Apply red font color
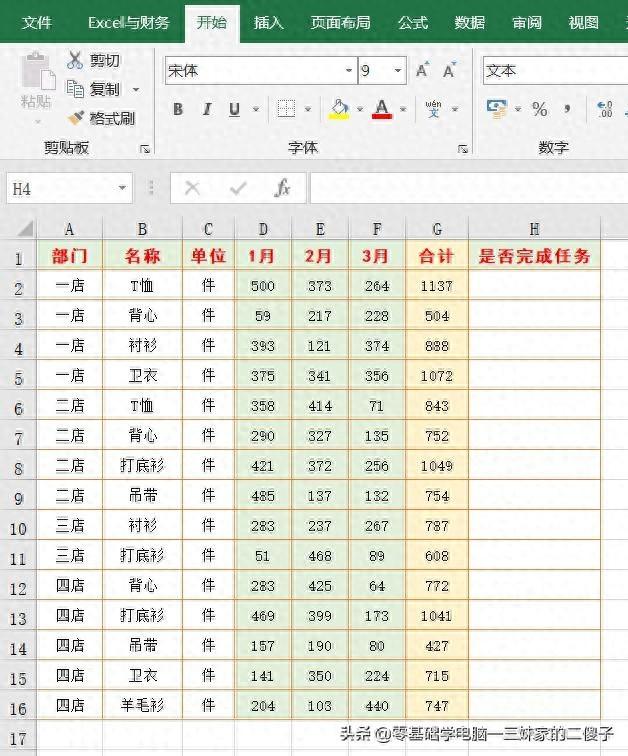 [382, 109]
